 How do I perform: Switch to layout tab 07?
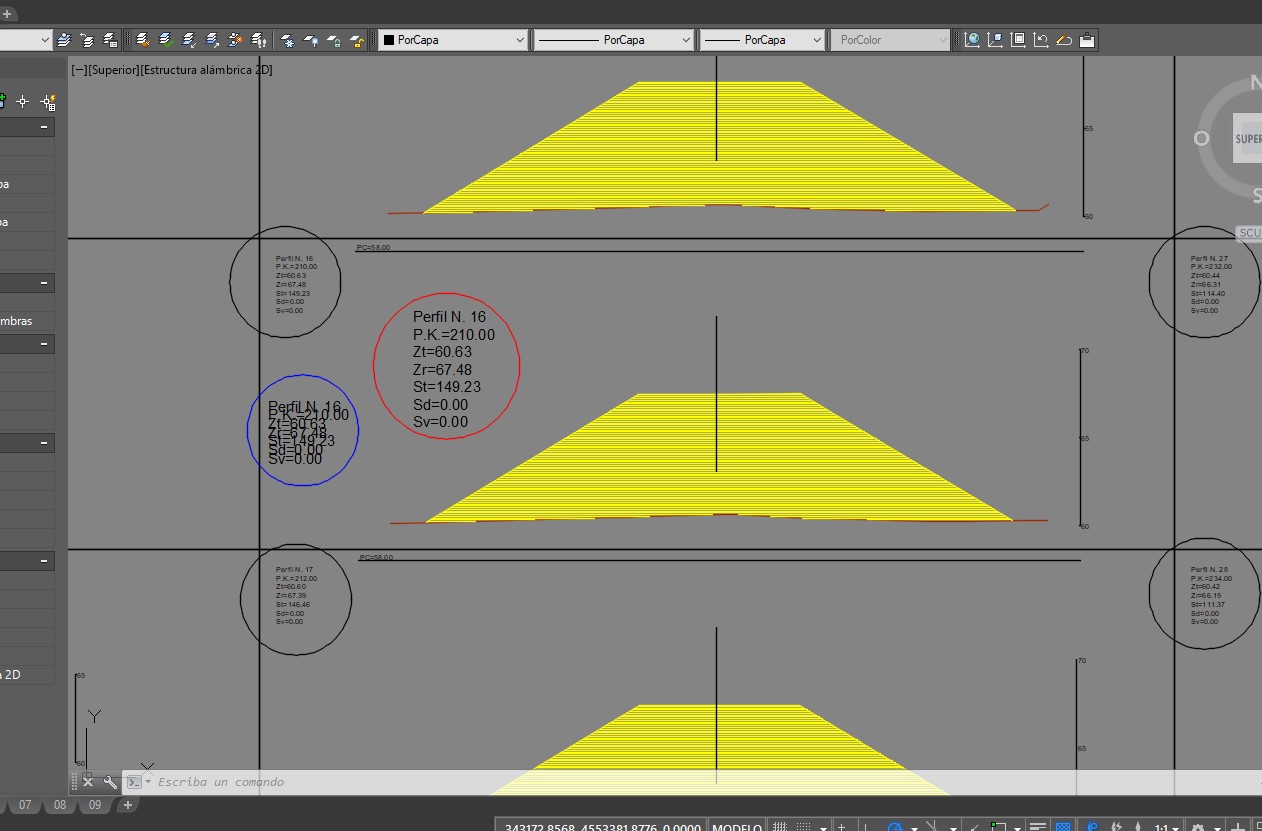(25, 805)
